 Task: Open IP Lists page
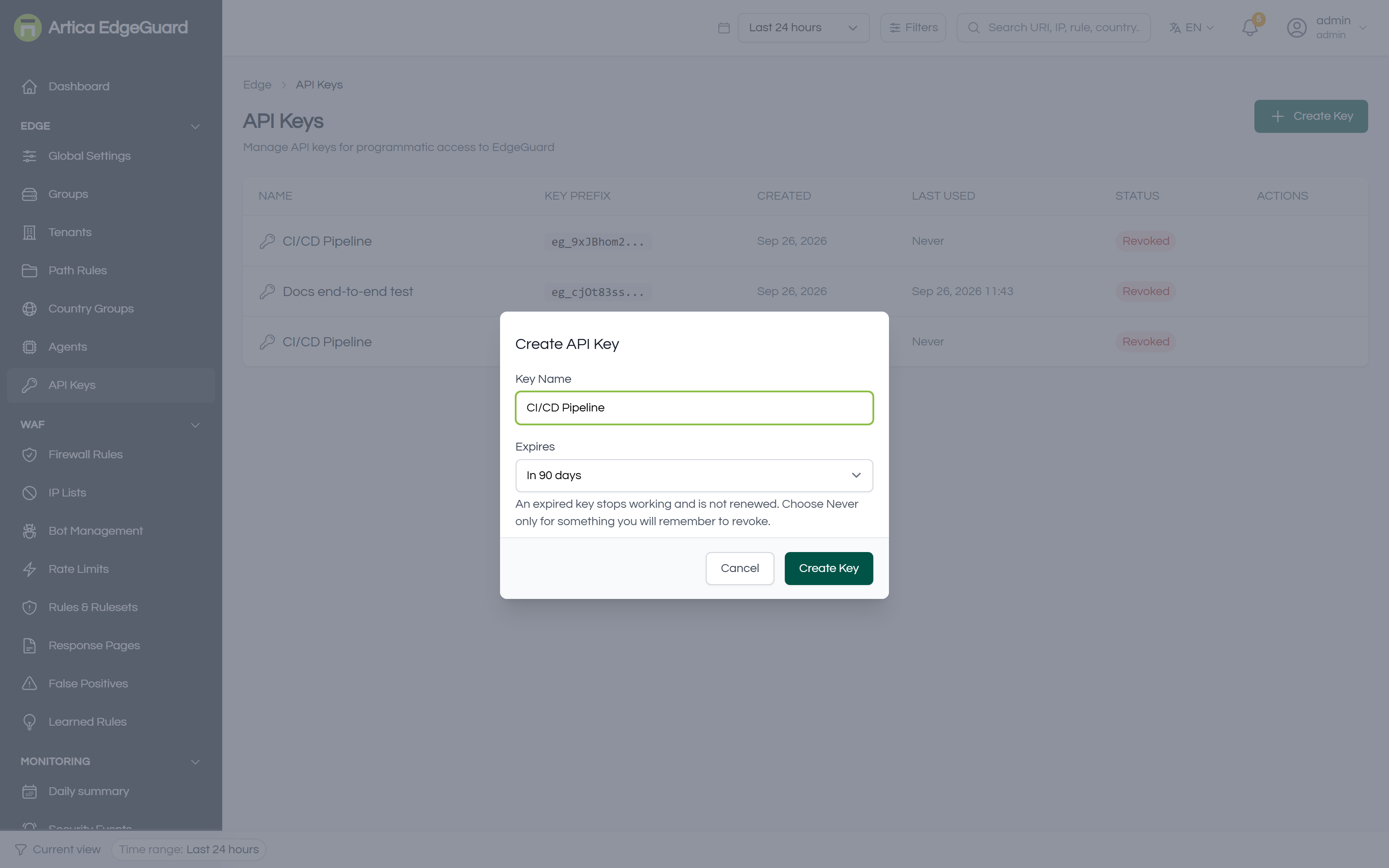tap(111, 493)
